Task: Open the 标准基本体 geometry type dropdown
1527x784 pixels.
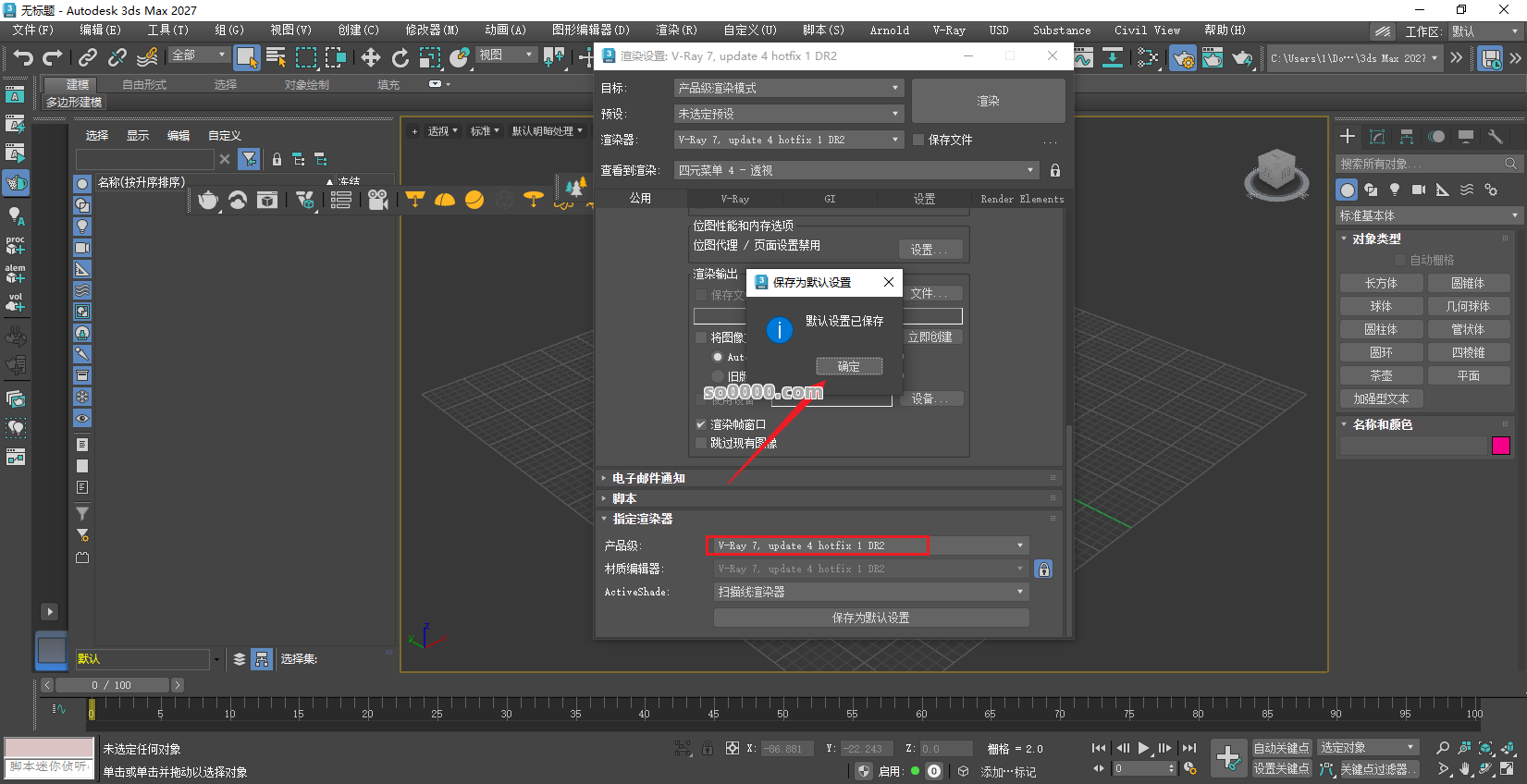Action: pos(1429,215)
